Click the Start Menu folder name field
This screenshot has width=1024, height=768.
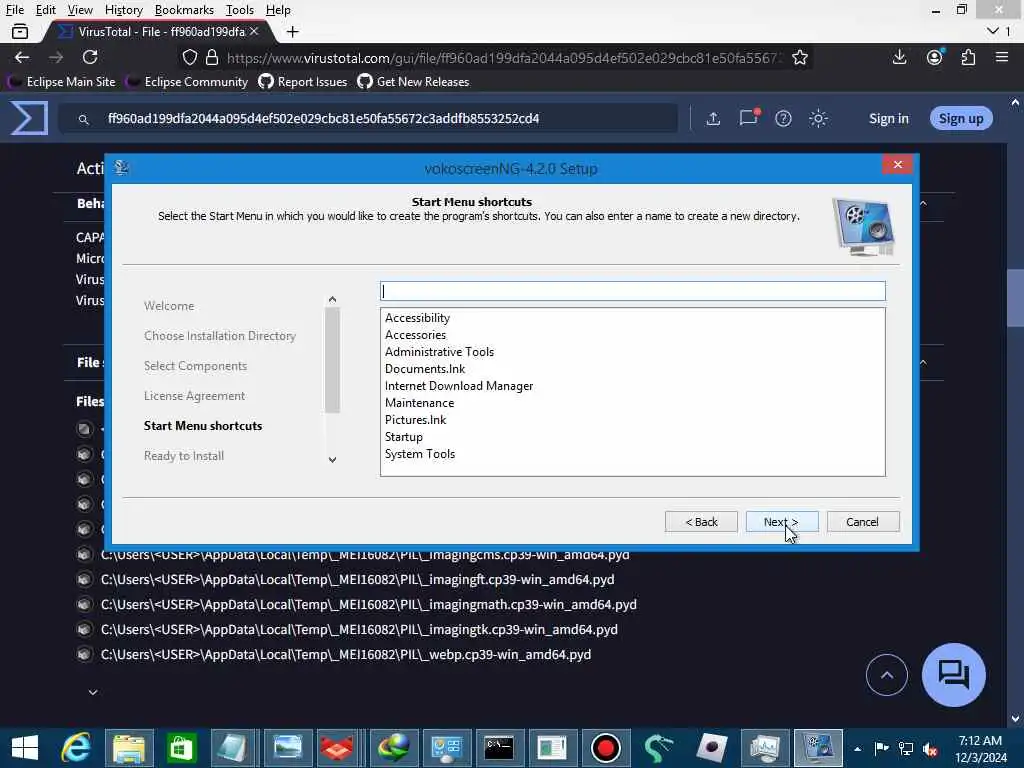click(632, 291)
